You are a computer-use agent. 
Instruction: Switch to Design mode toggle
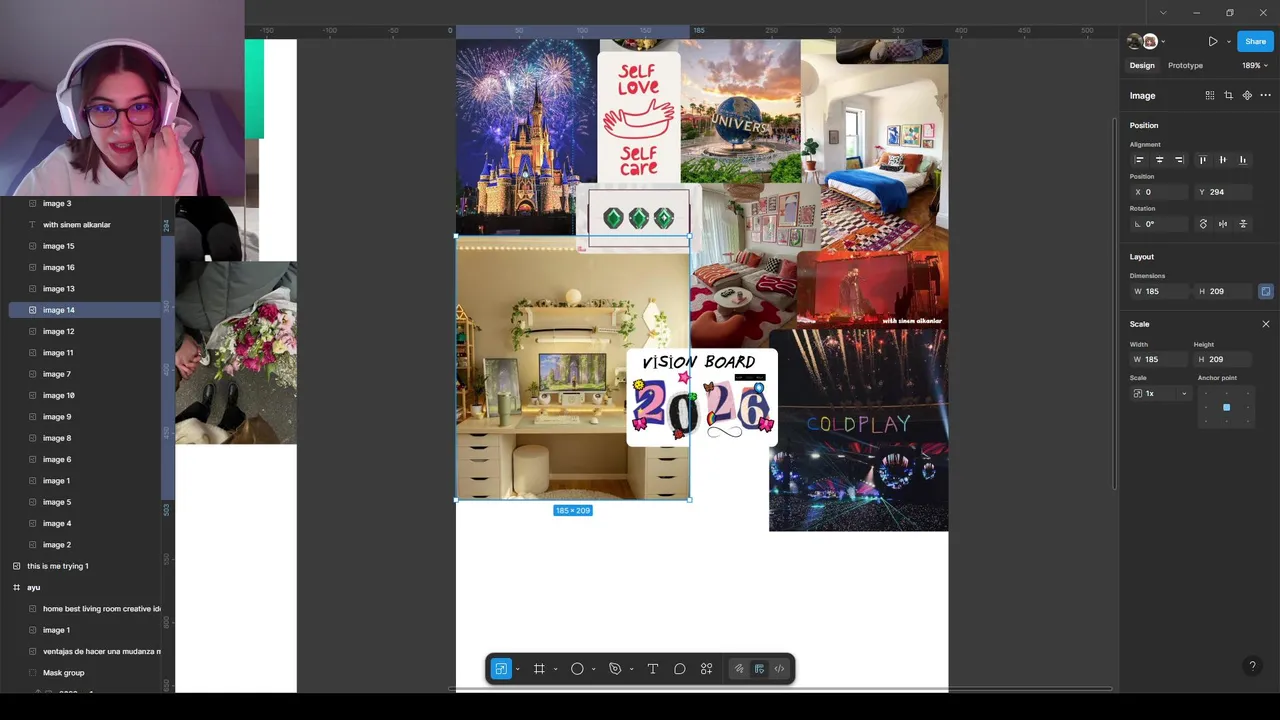coord(759,669)
